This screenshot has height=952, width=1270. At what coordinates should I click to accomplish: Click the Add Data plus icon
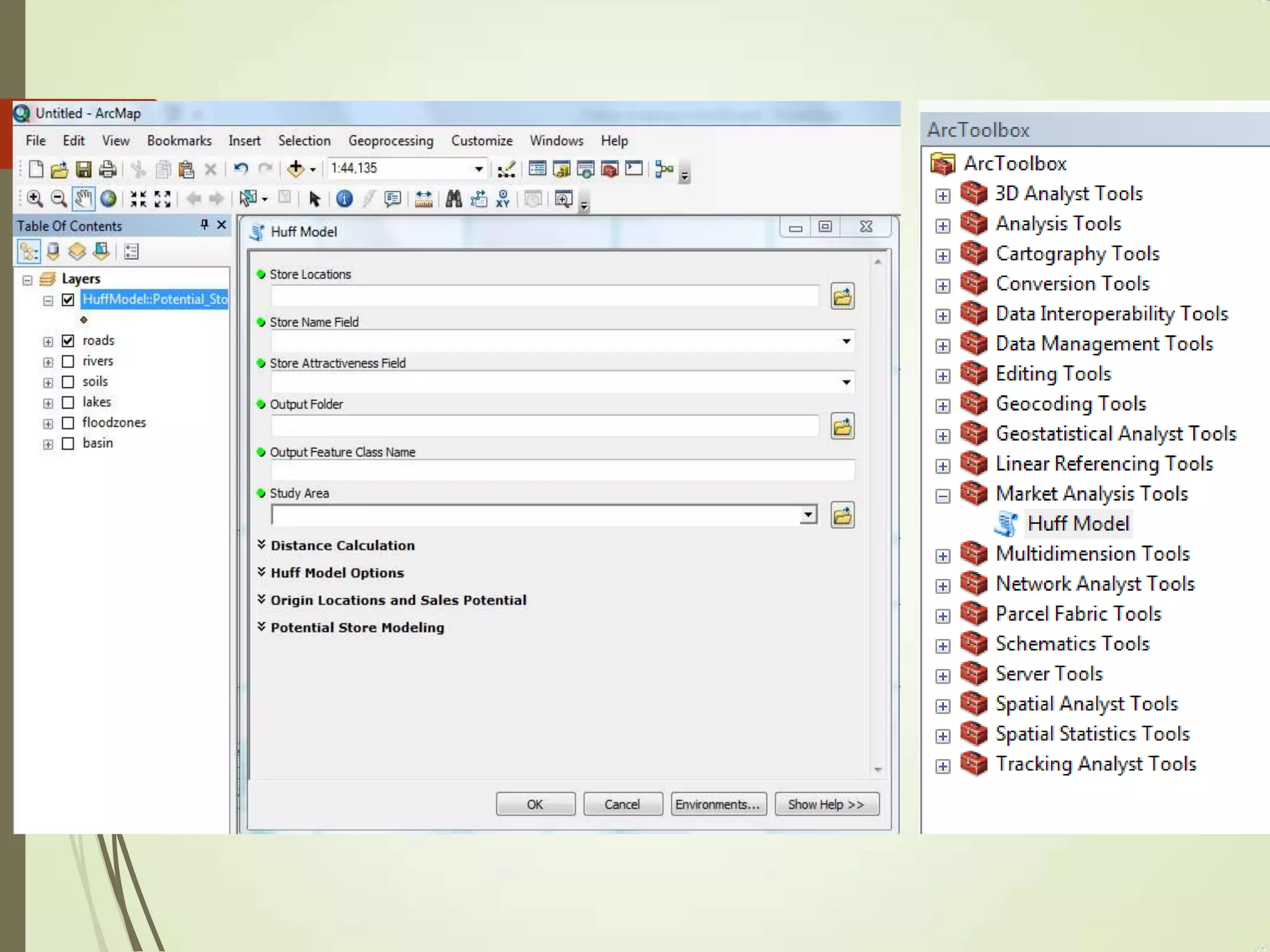click(x=296, y=169)
